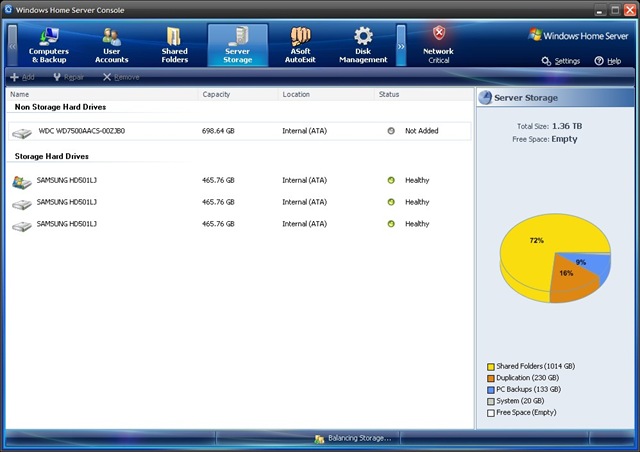
Task: Open Settings
Action: (x=561, y=61)
